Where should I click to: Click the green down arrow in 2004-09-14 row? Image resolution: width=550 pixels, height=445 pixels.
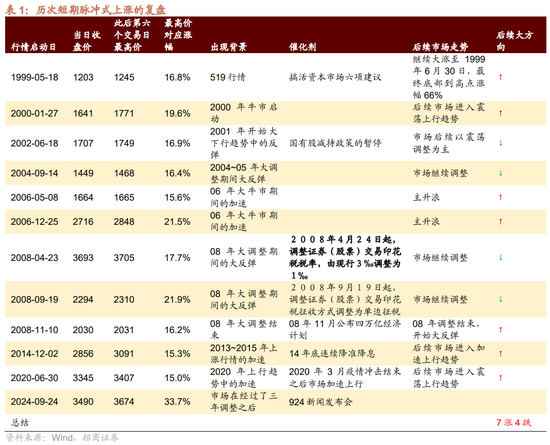click(501, 173)
